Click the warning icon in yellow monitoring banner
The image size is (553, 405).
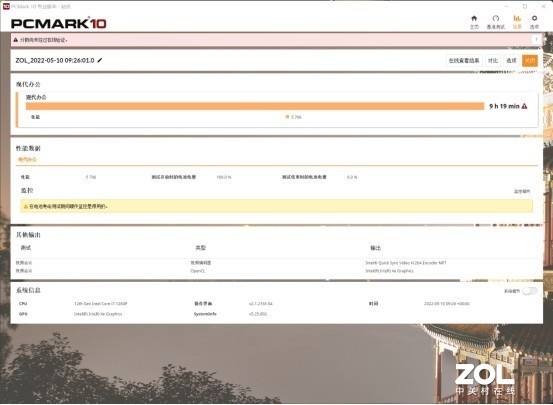pos(25,207)
